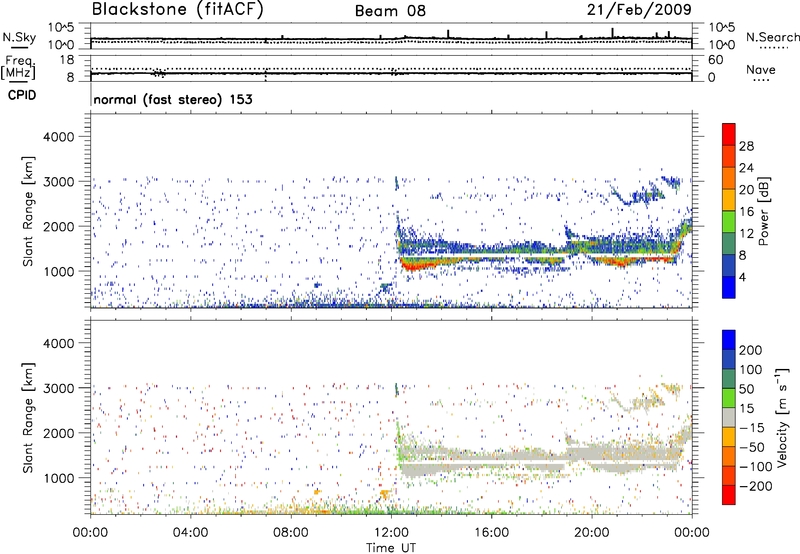Click the 'Time UT' axis label
This screenshot has height=554, width=800.
pyautogui.click(x=391, y=548)
